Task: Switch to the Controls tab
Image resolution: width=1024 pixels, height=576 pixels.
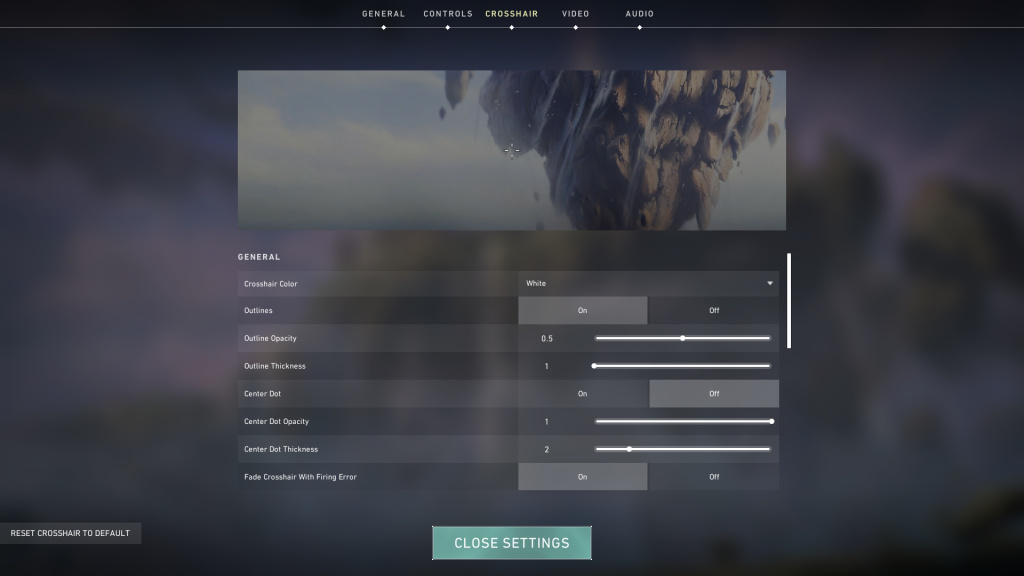Action: (x=447, y=14)
